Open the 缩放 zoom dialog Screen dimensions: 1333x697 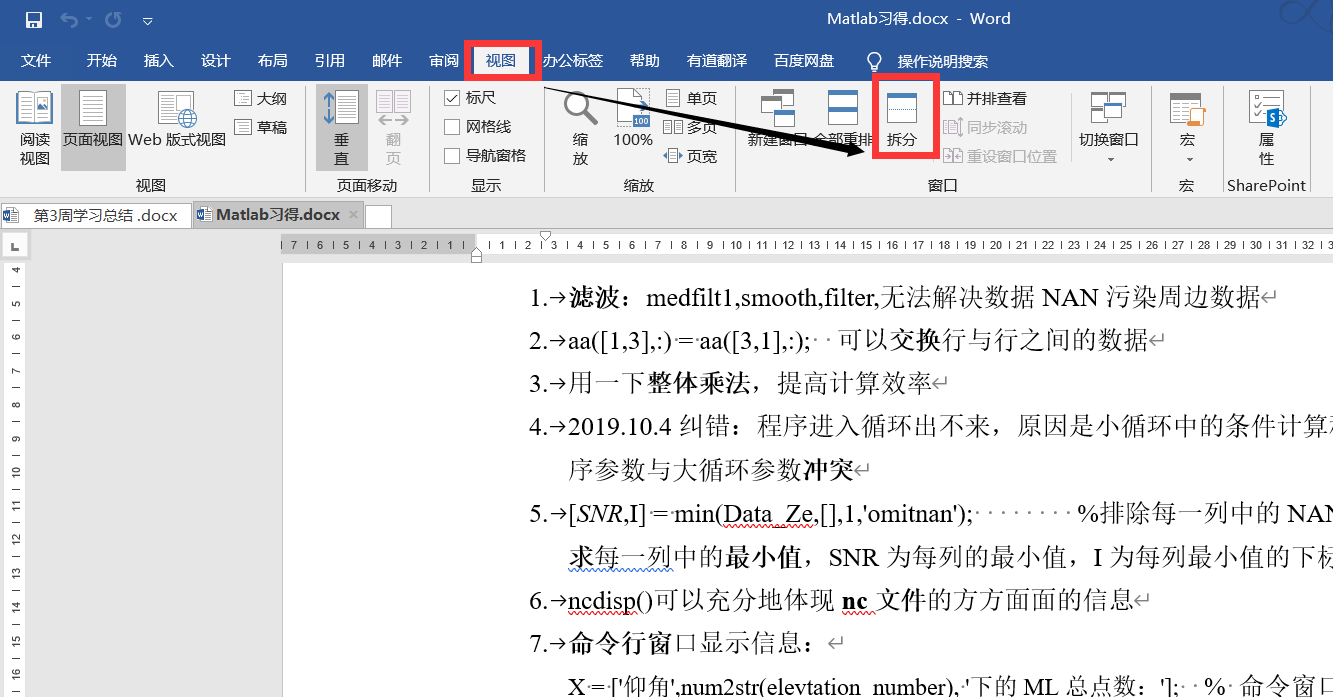[581, 128]
